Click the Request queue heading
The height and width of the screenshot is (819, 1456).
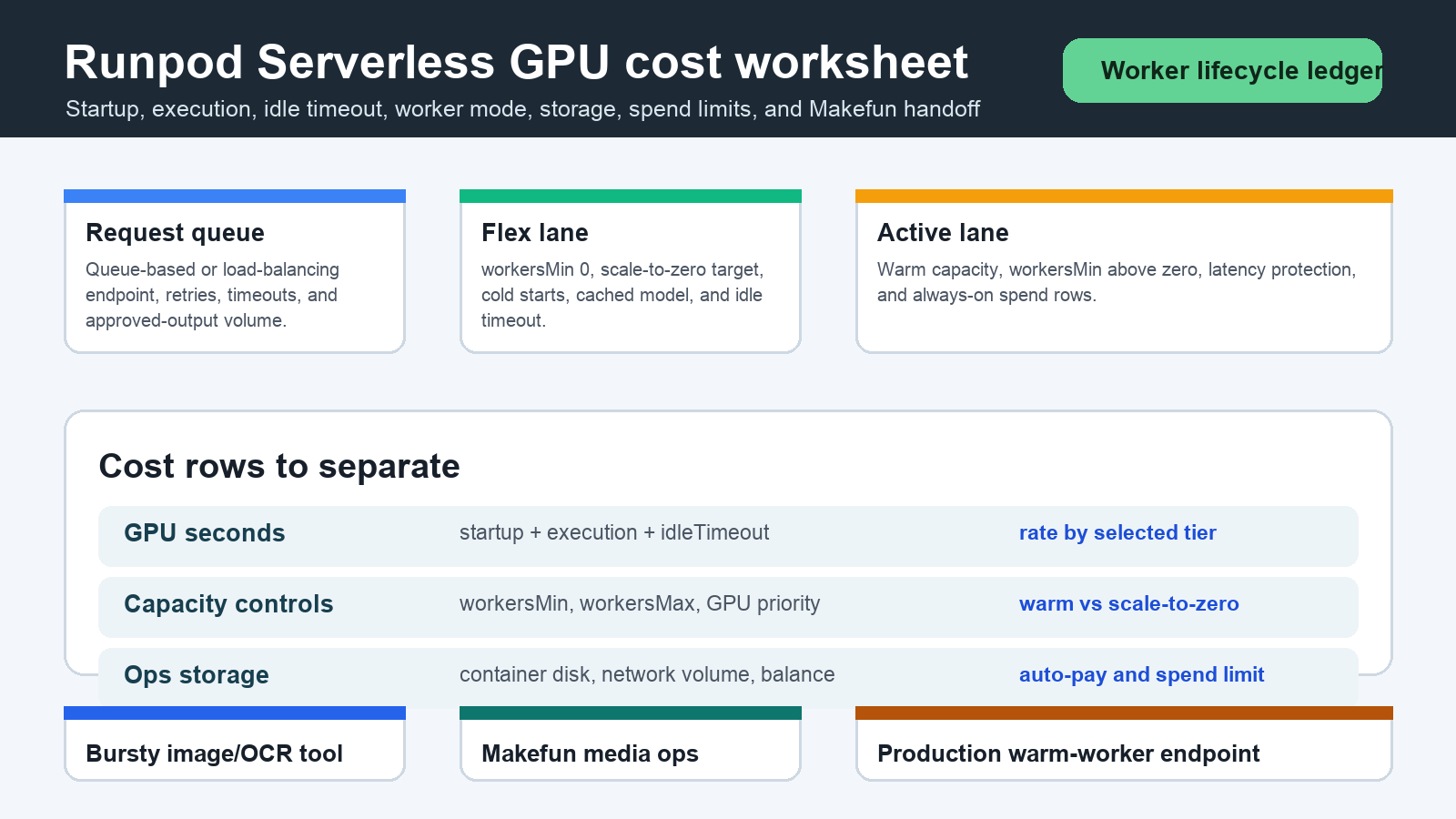175,233
